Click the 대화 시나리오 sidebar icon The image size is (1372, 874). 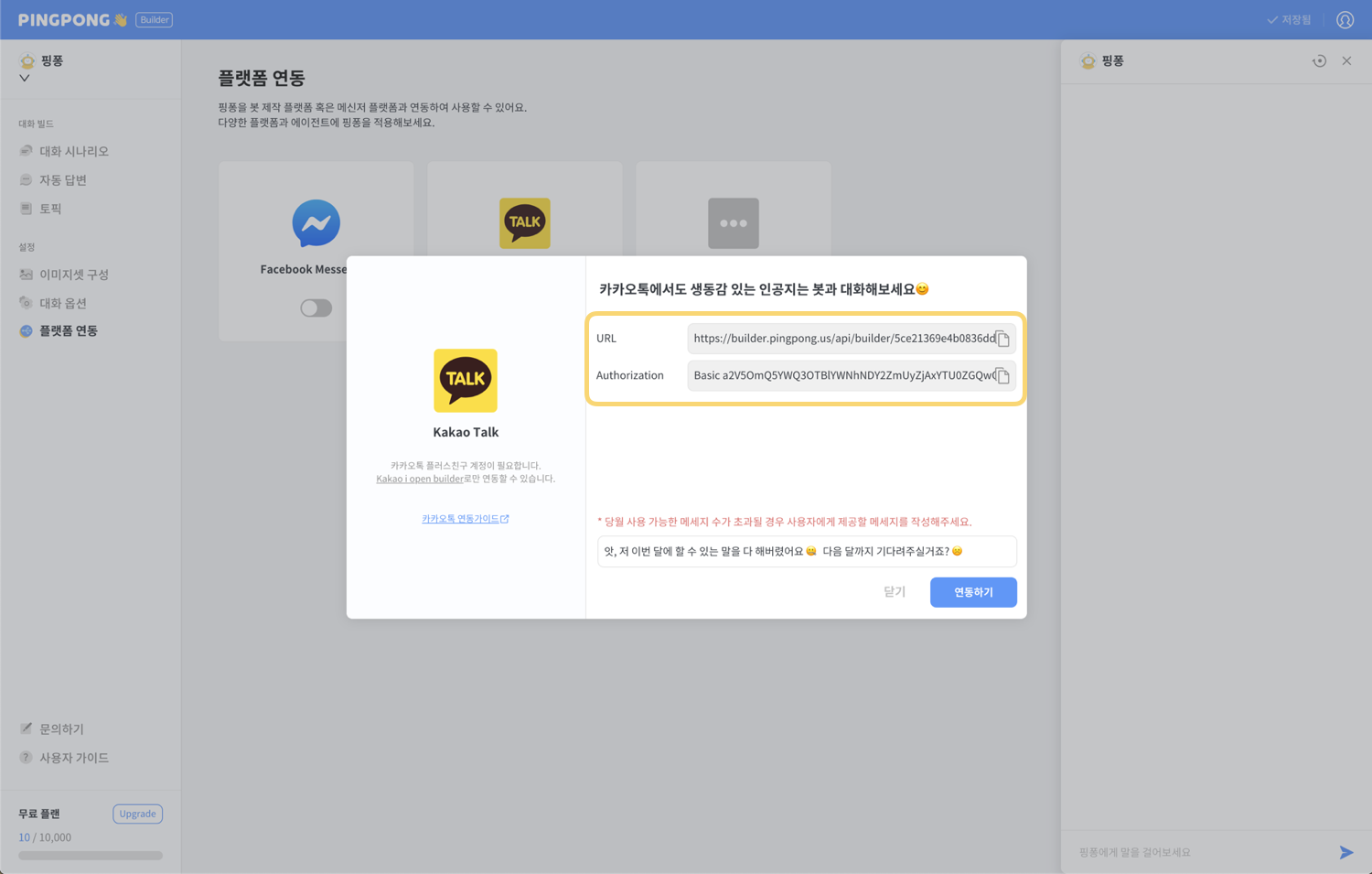(26, 151)
